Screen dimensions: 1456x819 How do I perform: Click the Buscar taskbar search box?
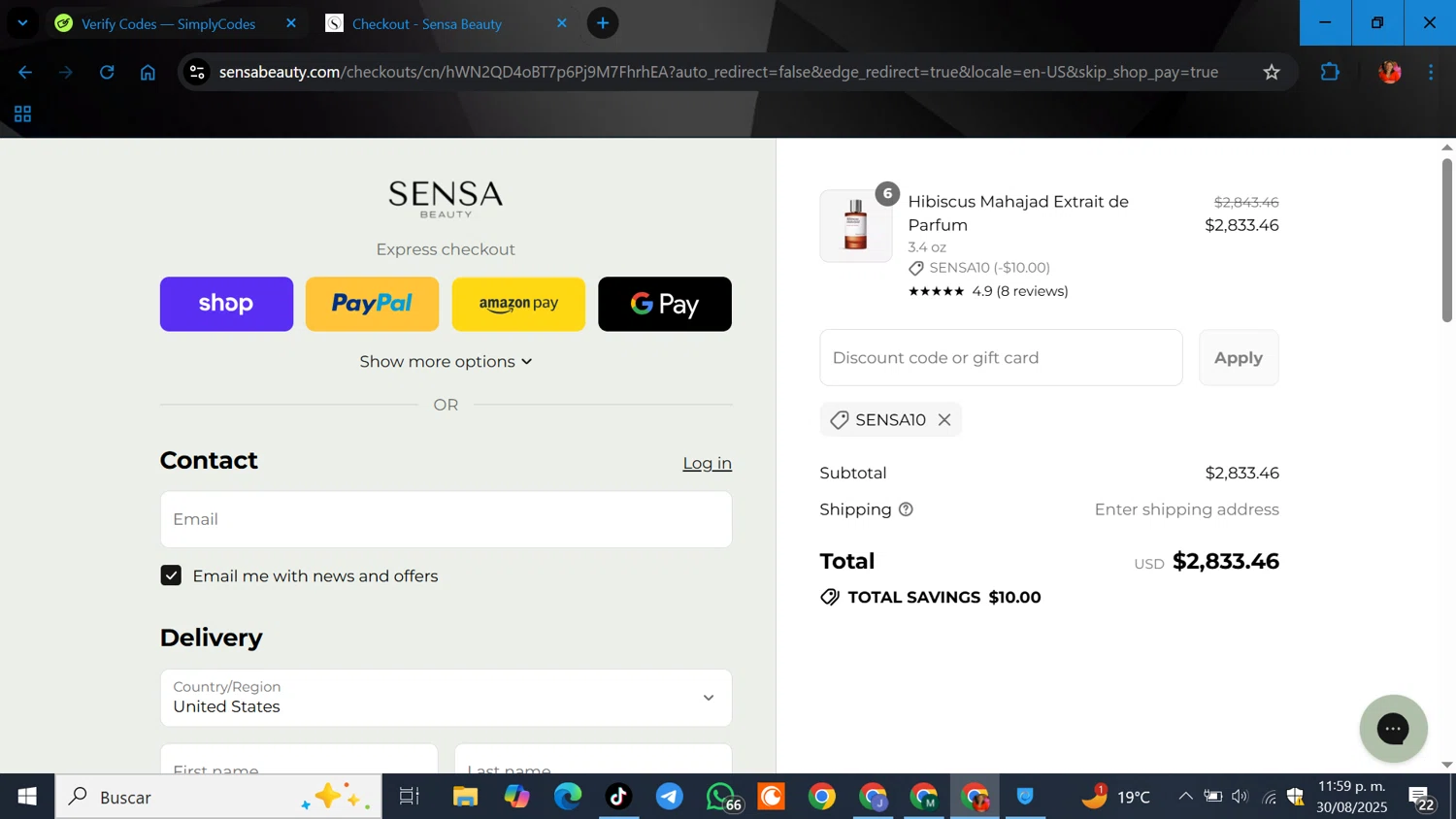218,797
